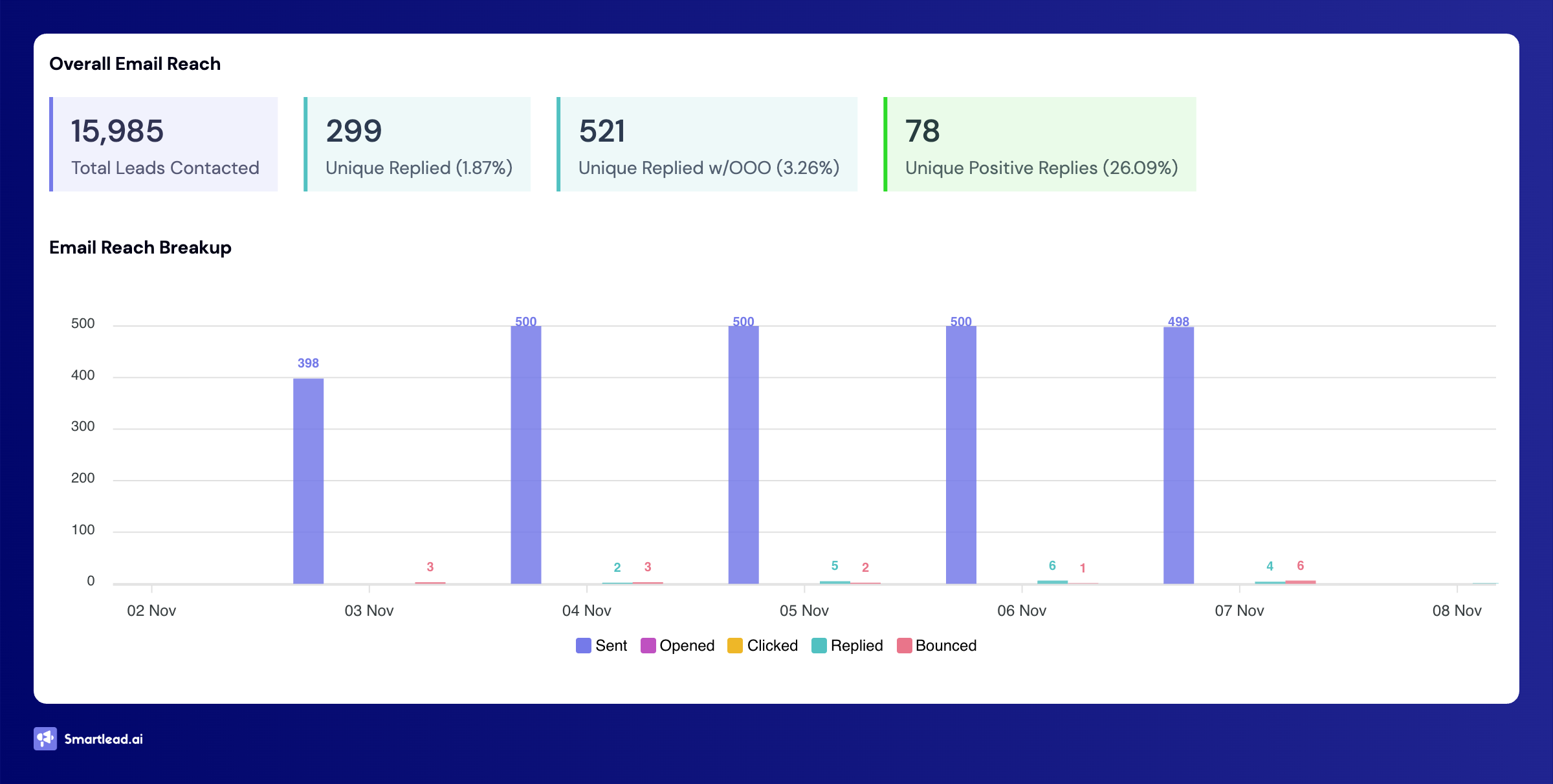Toggle the Clicked legend color swatch
The height and width of the screenshot is (784, 1553).
pyautogui.click(x=734, y=646)
